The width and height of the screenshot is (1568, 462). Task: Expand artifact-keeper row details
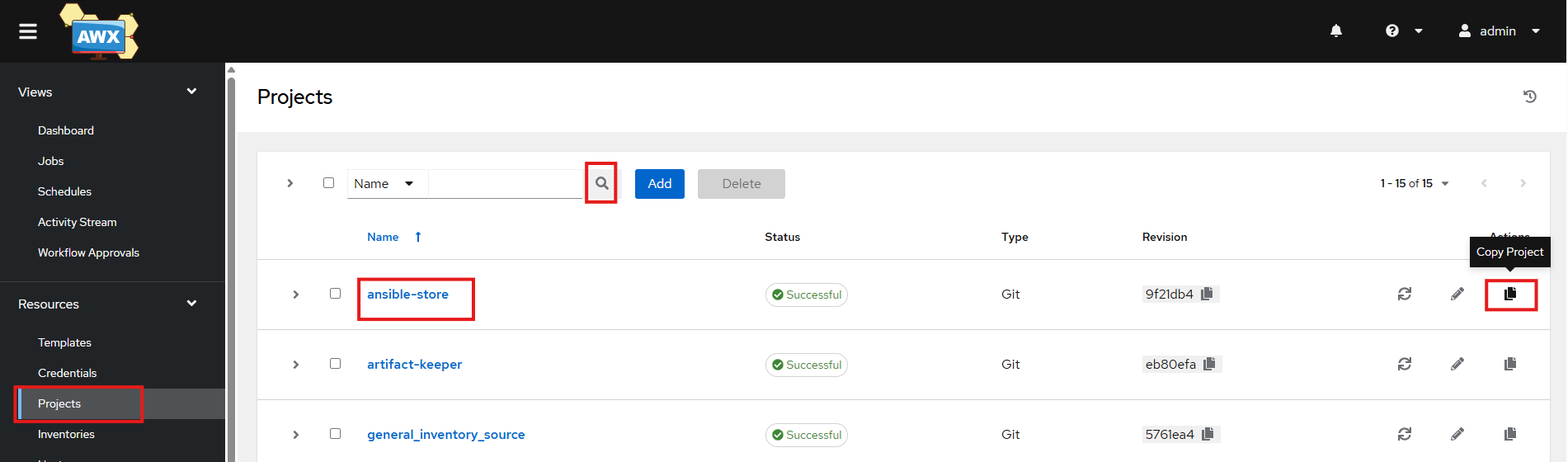296,365
